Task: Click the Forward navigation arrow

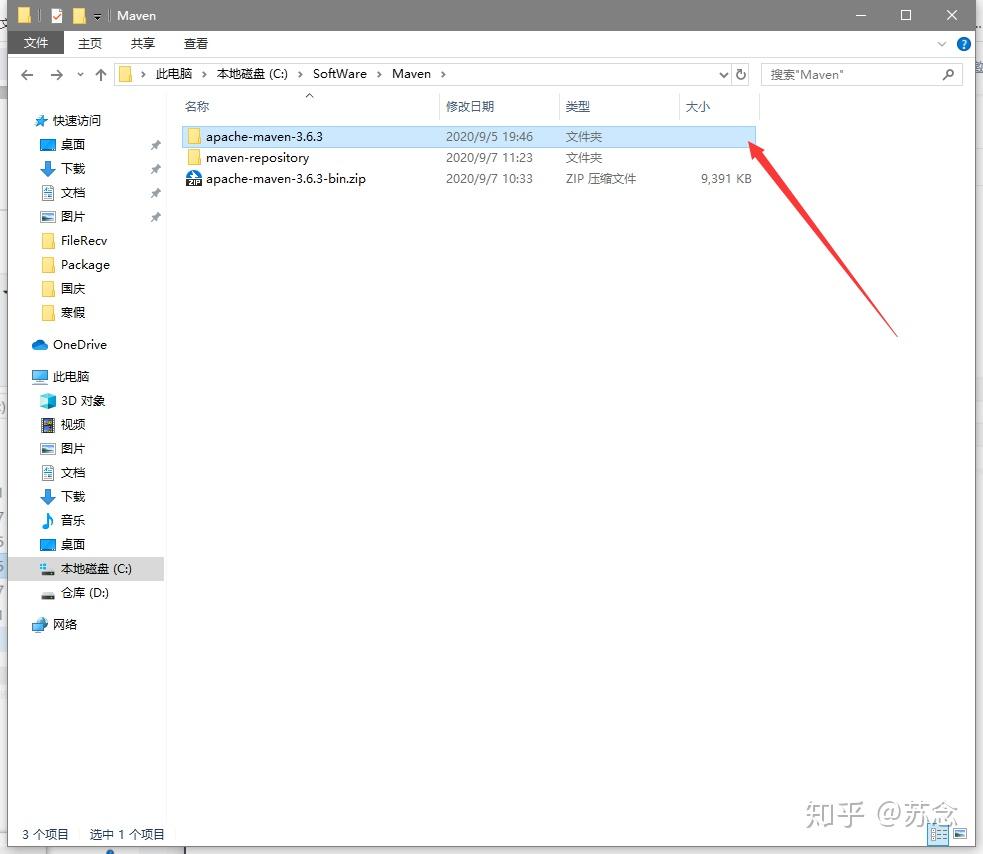Action: pos(56,75)
